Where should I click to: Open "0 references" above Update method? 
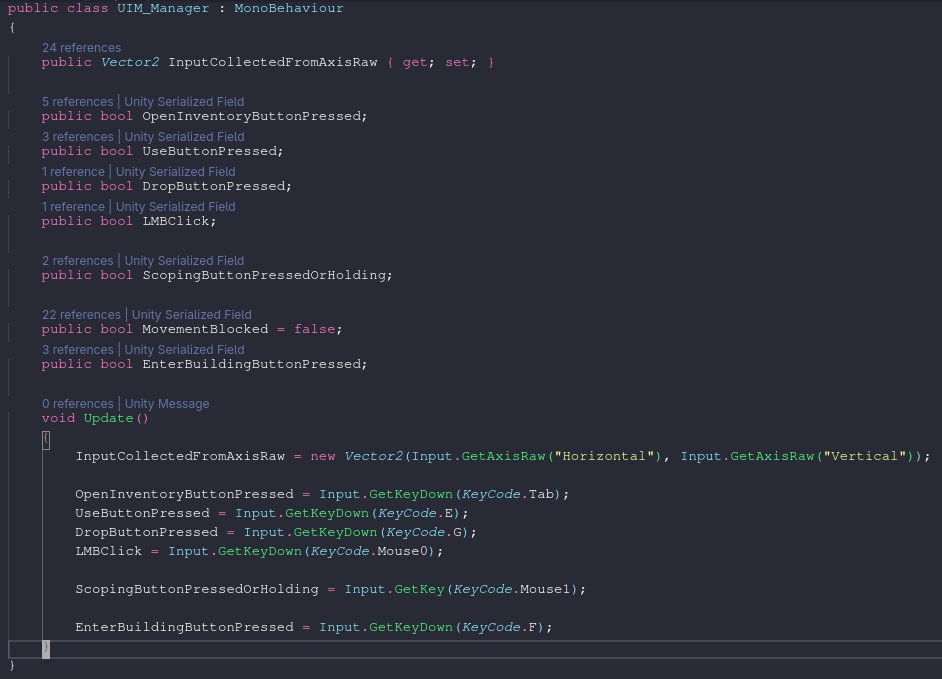[77, 403]
